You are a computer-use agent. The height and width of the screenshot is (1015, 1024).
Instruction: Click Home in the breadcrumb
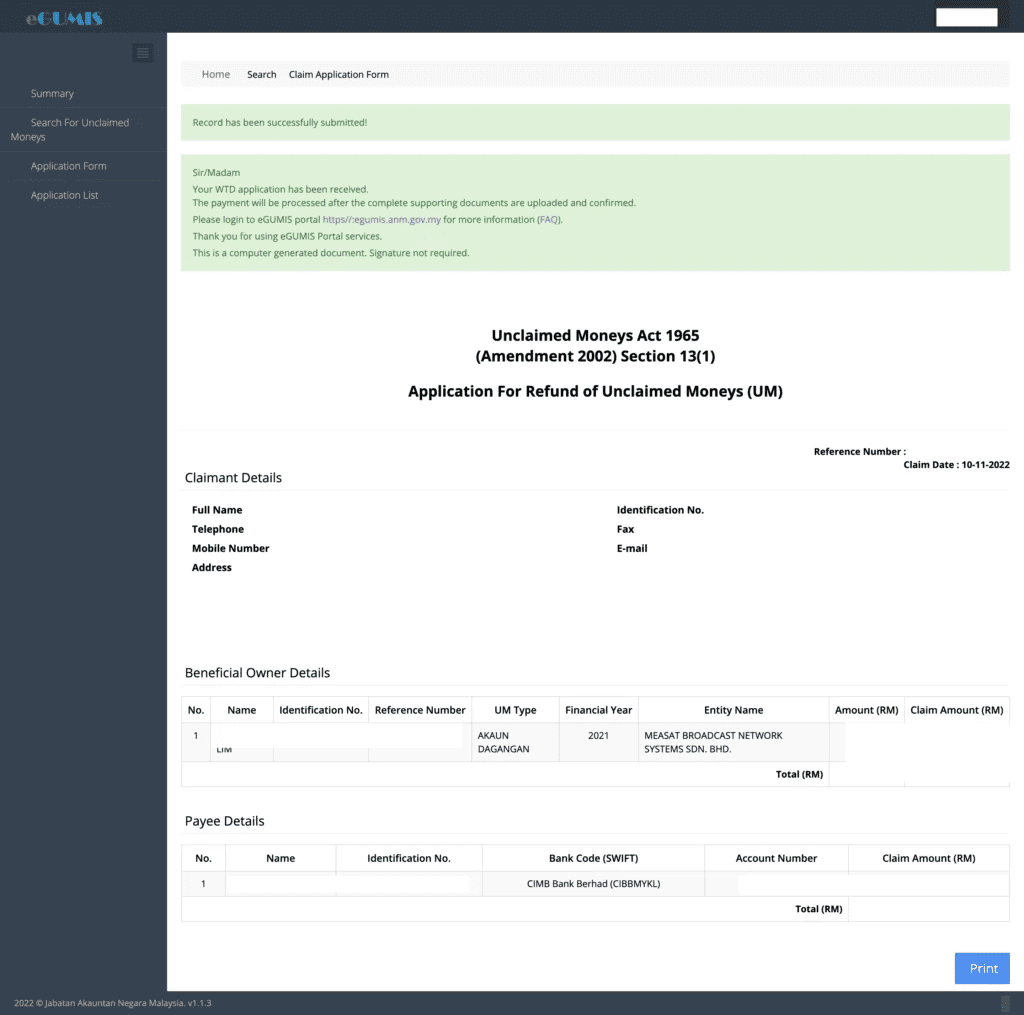tap(215, 74)
